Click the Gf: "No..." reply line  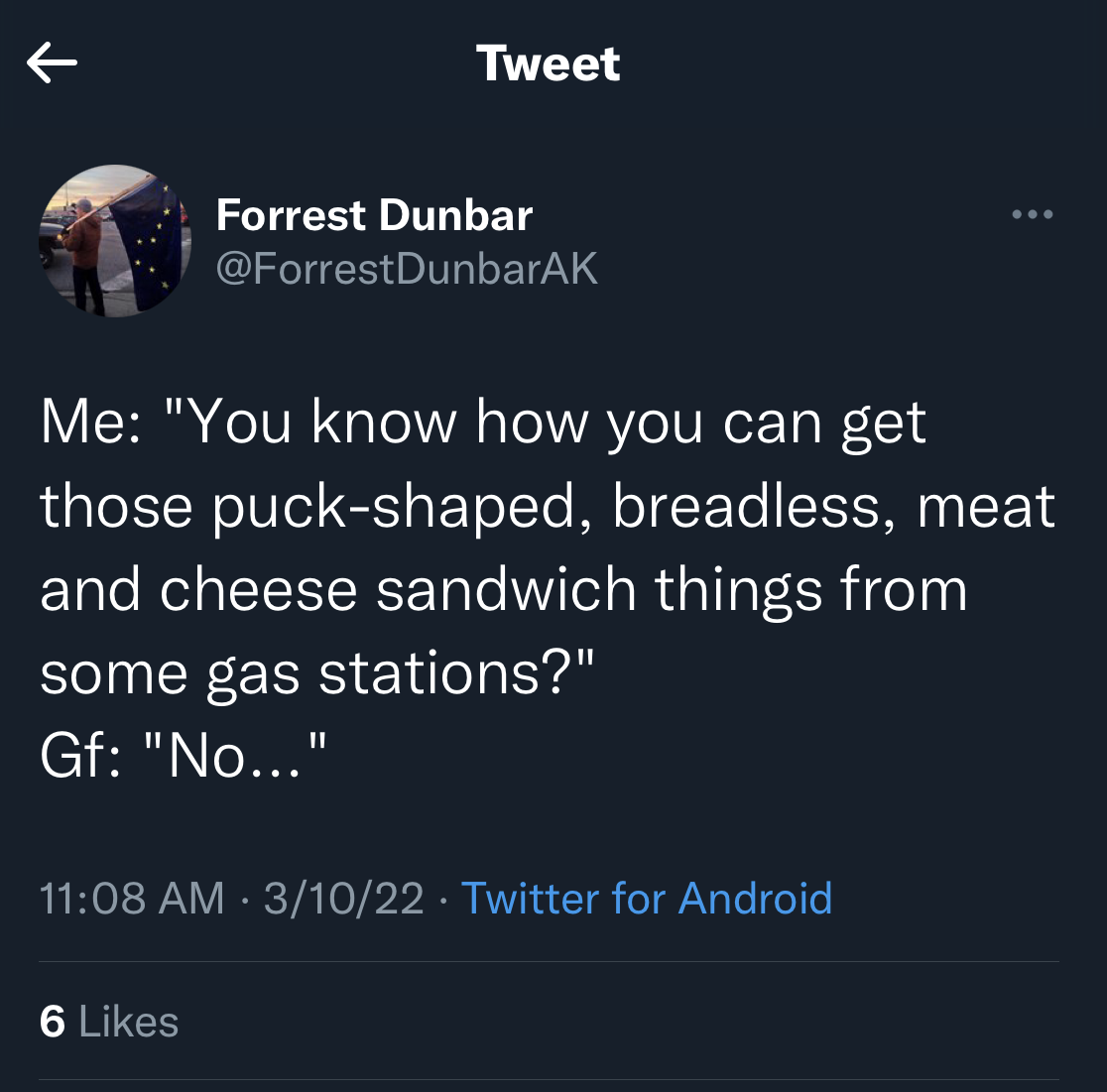pos(184,756)
